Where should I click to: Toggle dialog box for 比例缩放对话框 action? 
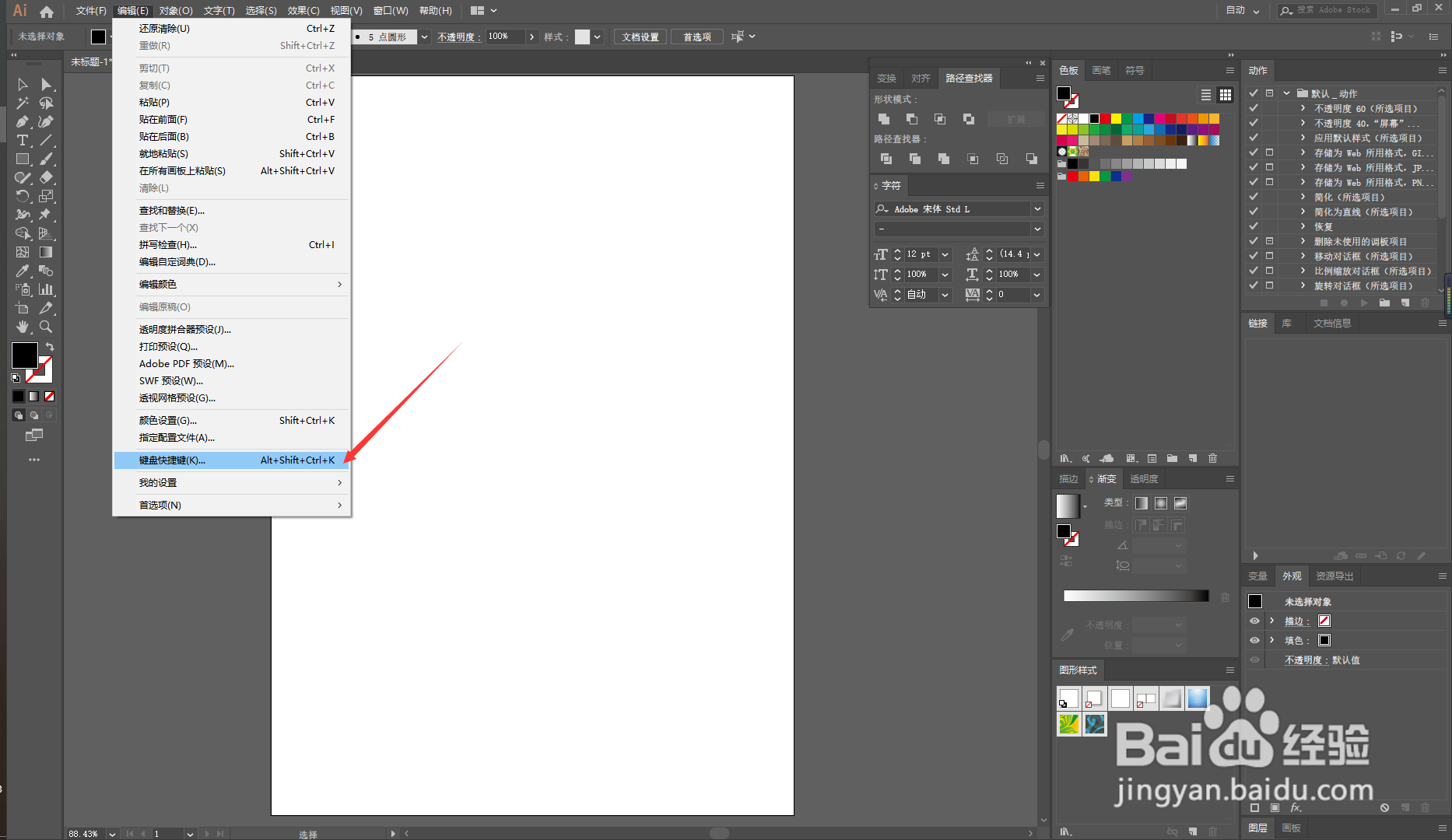pos(1269,271)
